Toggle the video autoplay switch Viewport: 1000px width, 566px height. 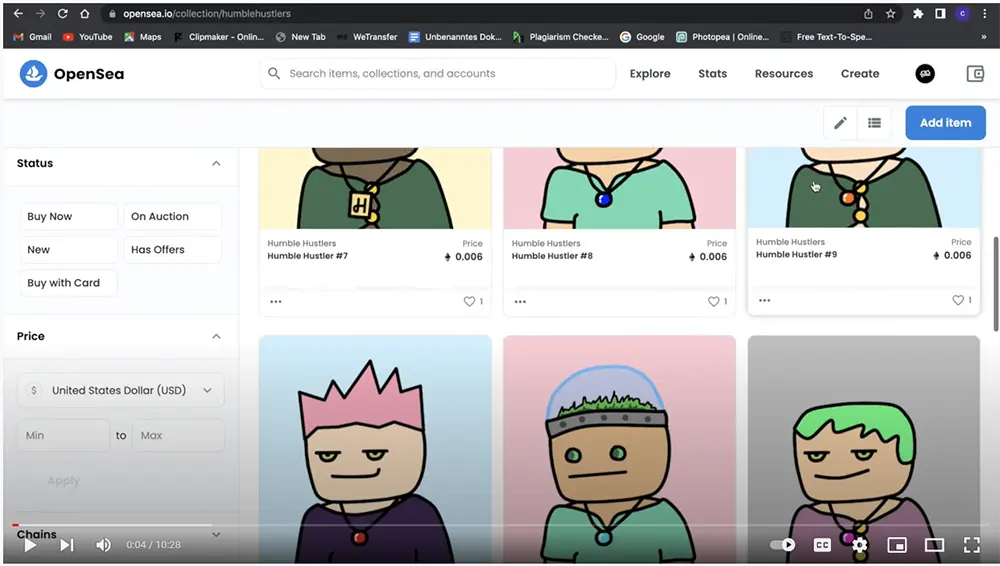click(783, 545)
